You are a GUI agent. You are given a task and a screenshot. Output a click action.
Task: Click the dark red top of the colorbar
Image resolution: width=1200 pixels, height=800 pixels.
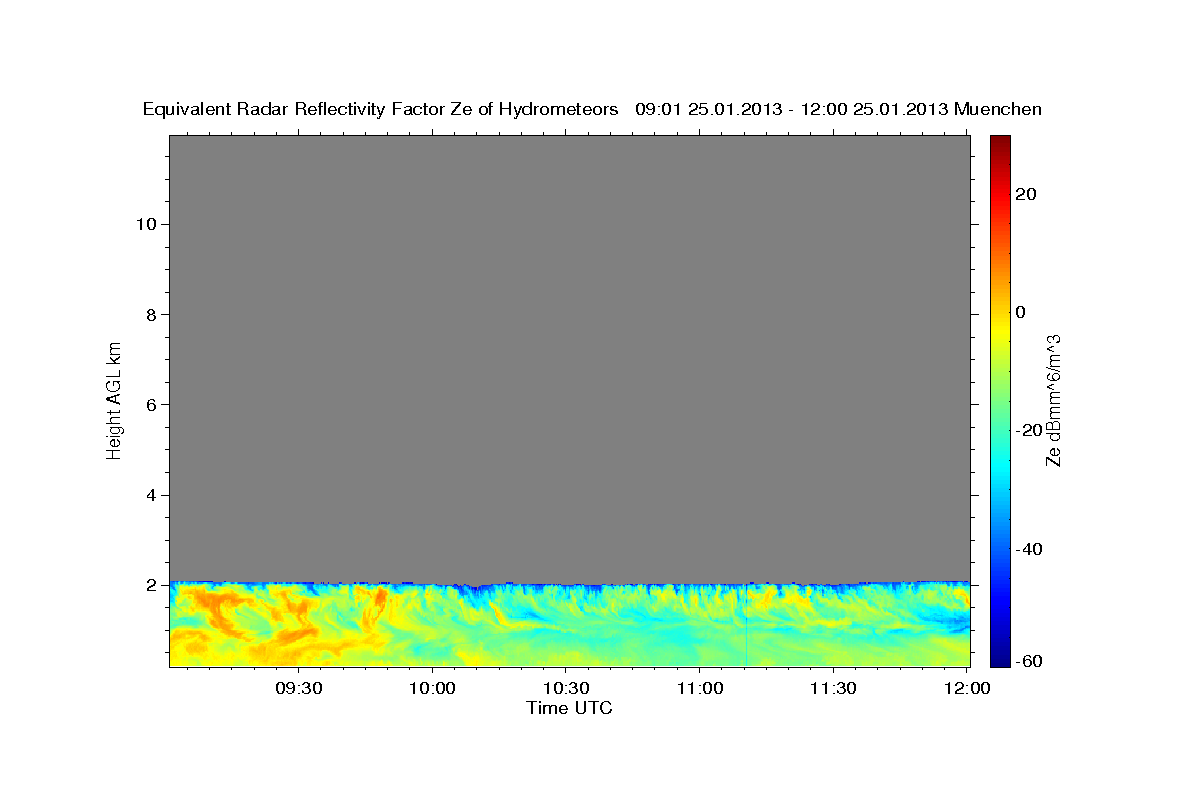1000,142
